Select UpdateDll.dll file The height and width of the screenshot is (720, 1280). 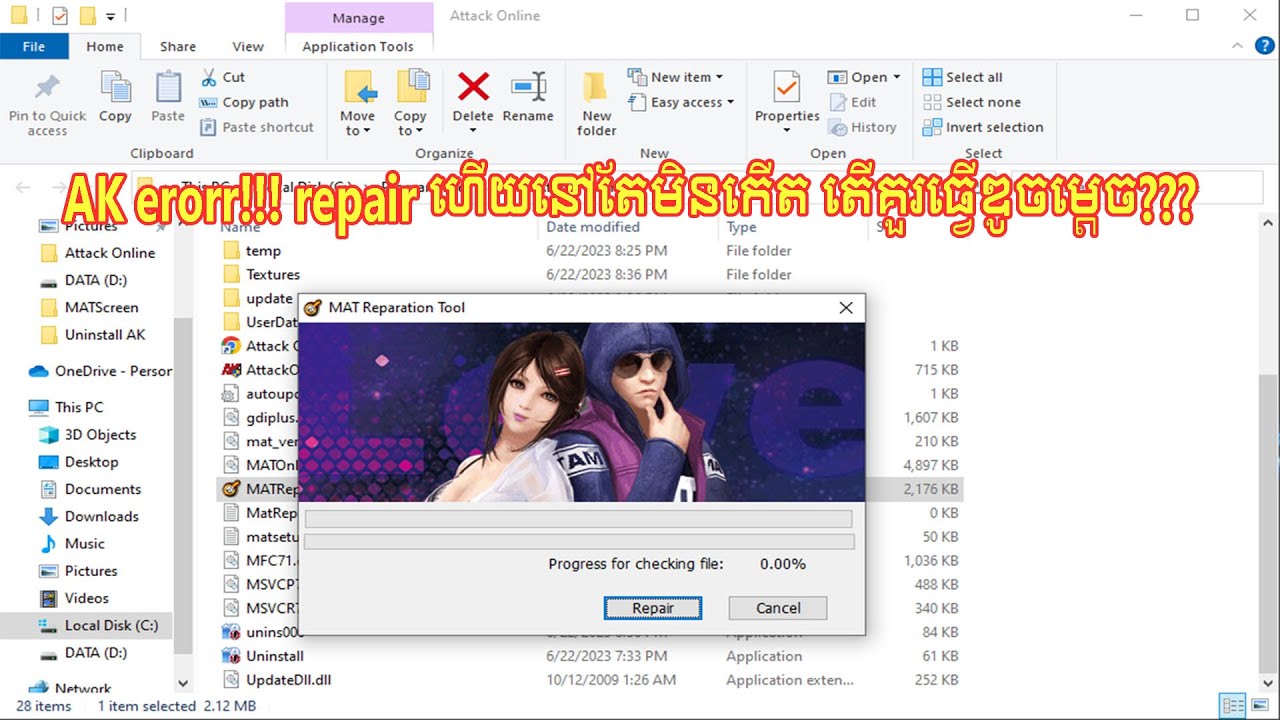(x=590, y=680)
